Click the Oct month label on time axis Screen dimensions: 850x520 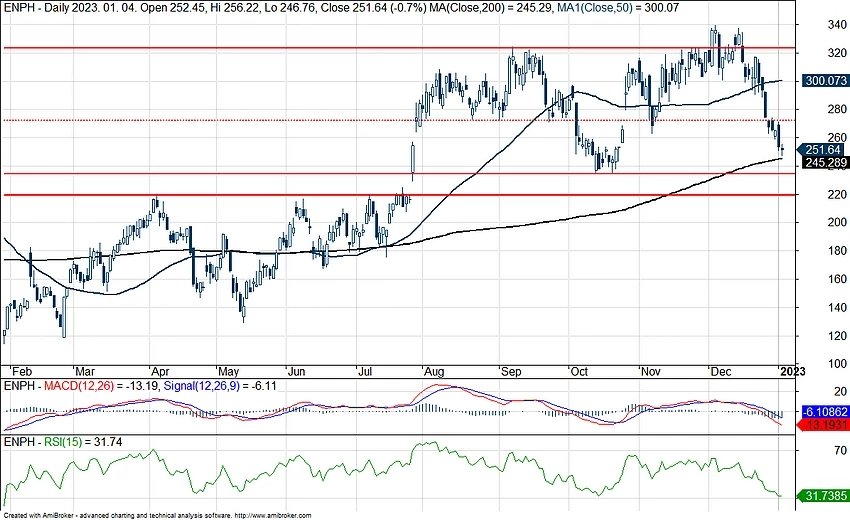coord(579,372)
